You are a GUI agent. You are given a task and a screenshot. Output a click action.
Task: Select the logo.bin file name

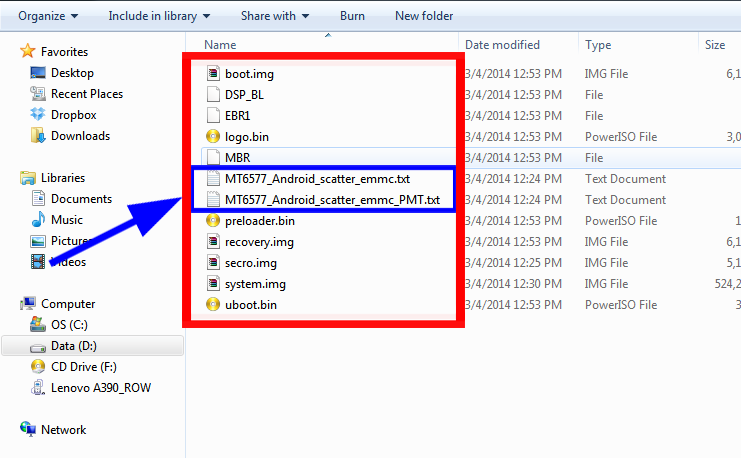(x=247, y=137)
